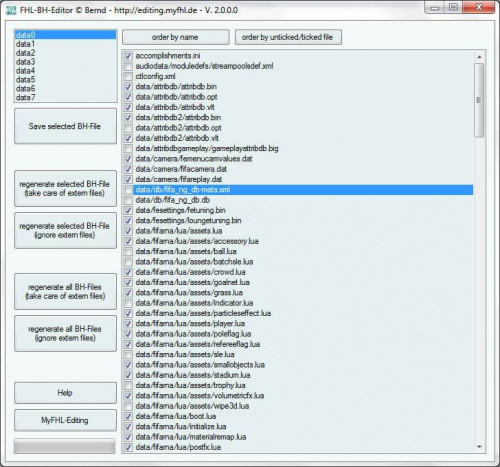Untick the accomplishments.ini checkbox
The height and width of the screenshot is (467, 500).
(128, 56)
